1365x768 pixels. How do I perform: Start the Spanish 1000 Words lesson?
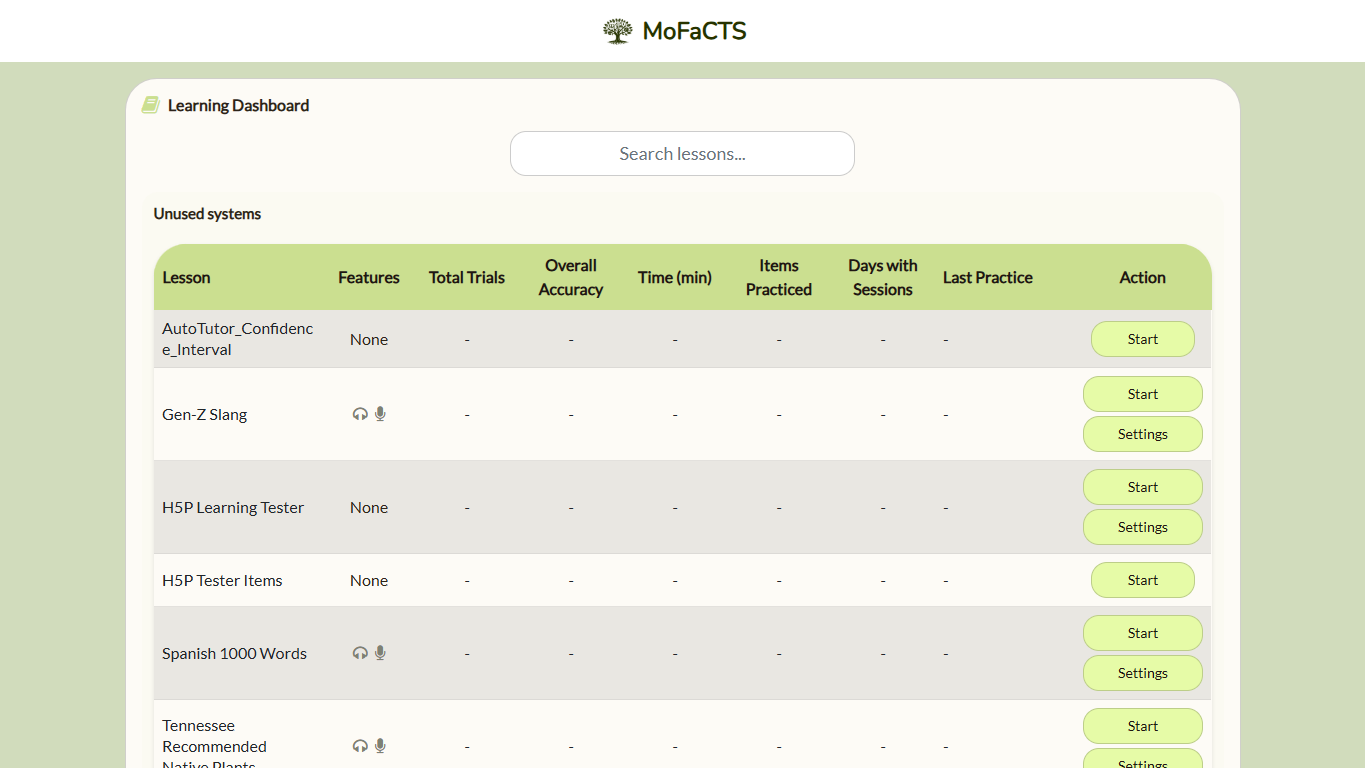click(1143, 633)
